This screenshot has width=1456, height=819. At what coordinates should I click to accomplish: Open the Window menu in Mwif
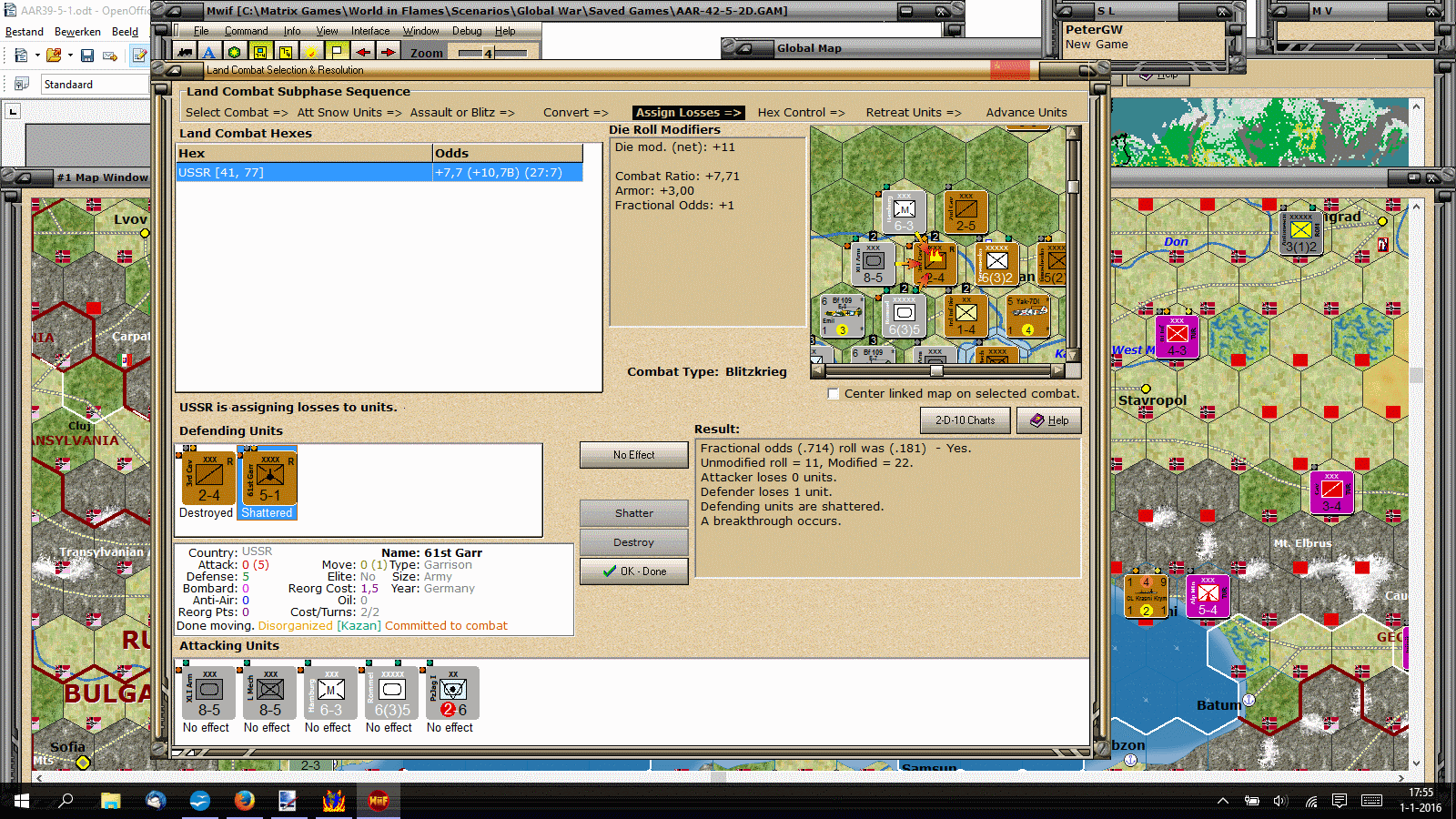[421, 31]
